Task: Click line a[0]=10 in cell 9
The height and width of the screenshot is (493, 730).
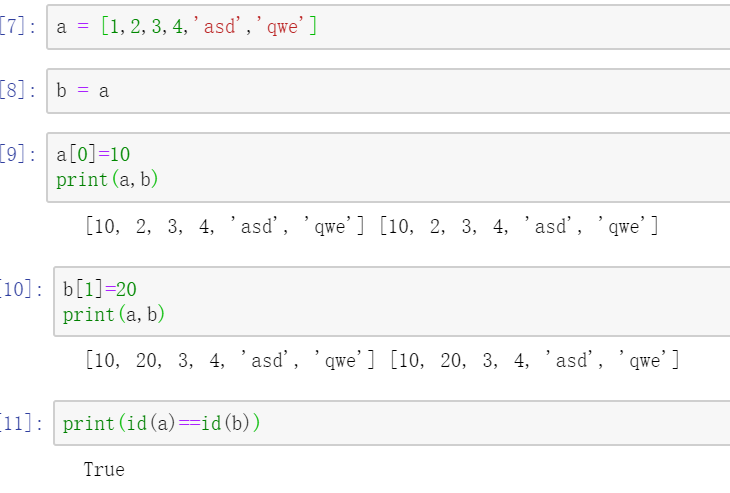Action: [x=93, y=155]
